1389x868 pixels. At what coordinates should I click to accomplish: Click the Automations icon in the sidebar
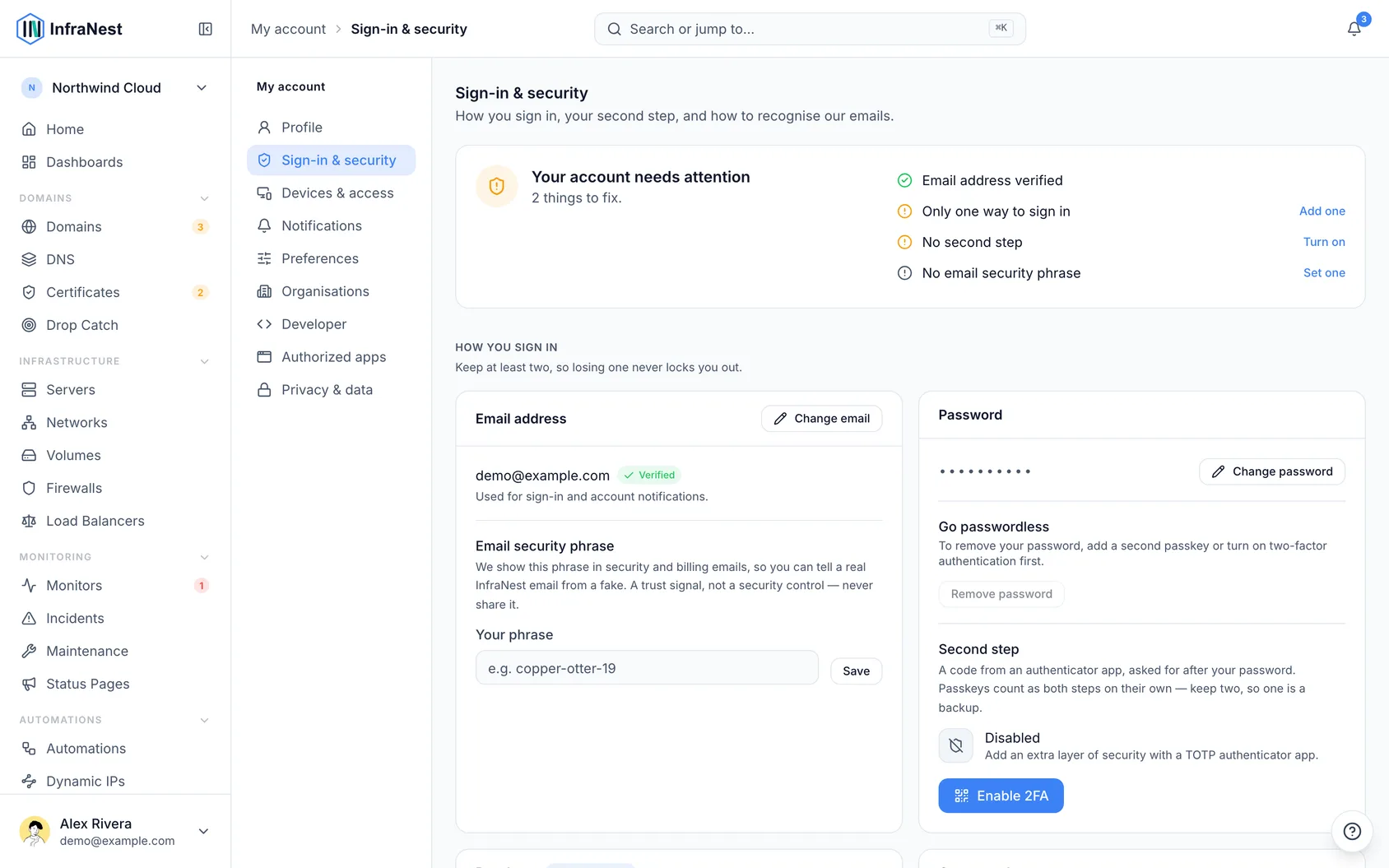pos(29,748)
